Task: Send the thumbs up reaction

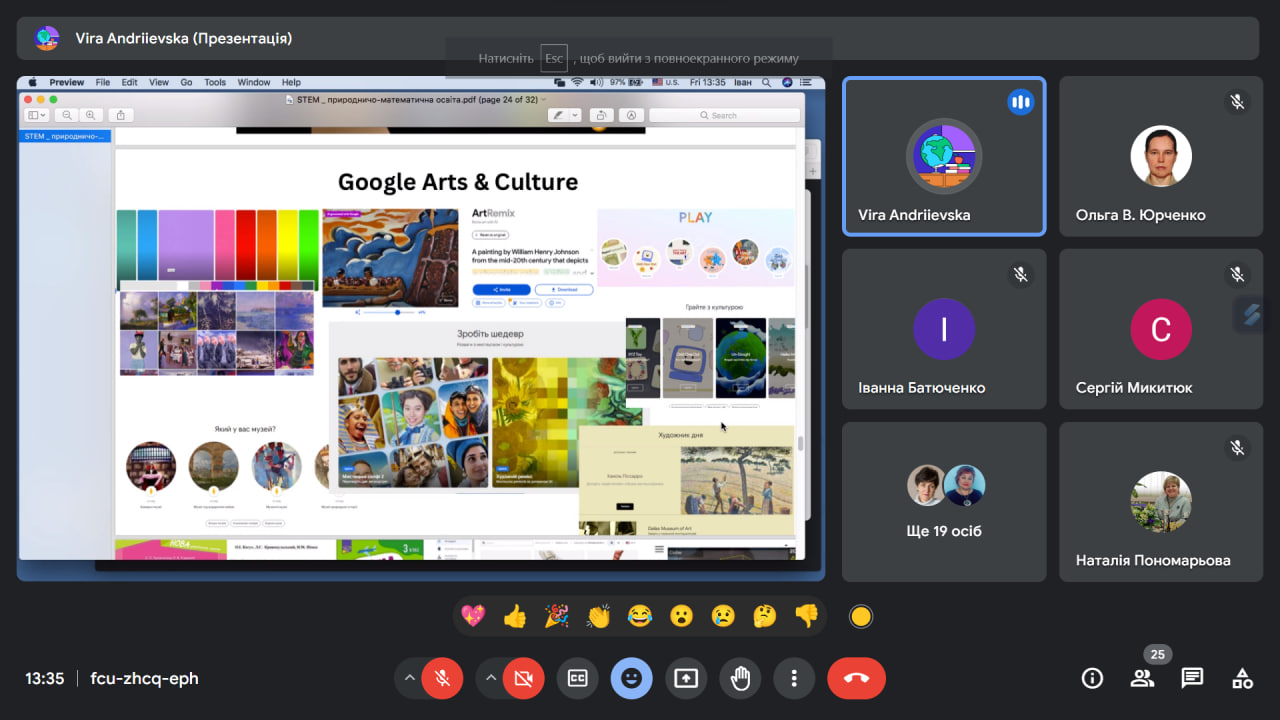Action: coord(515,616)
